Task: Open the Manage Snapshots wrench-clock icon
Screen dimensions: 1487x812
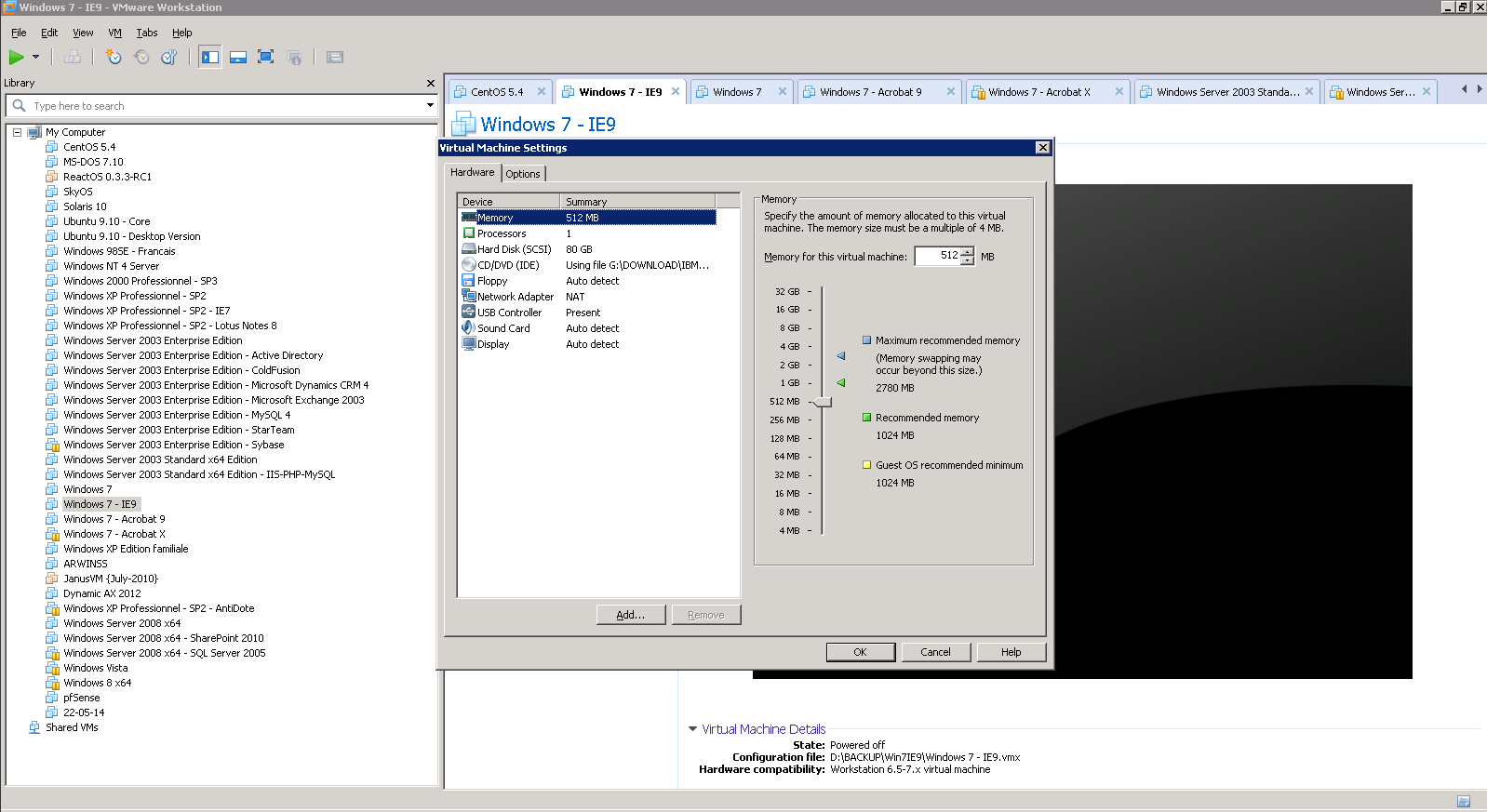Action: pos(168,58)
